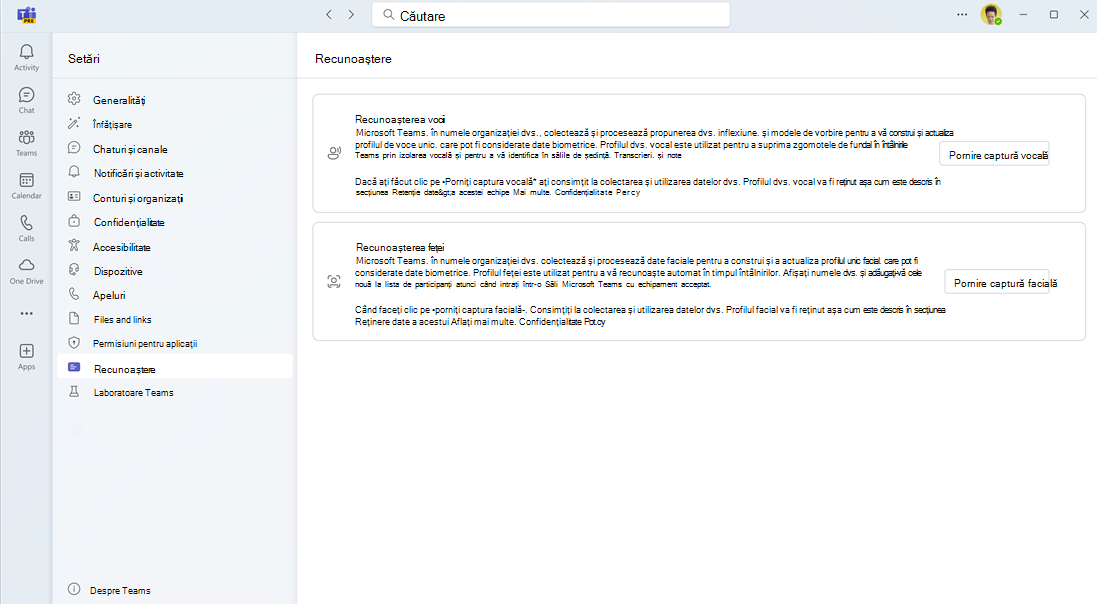Open Accesibilitate settings
The width and height of the screenshot is (1097, 604).
click(175, 247)
